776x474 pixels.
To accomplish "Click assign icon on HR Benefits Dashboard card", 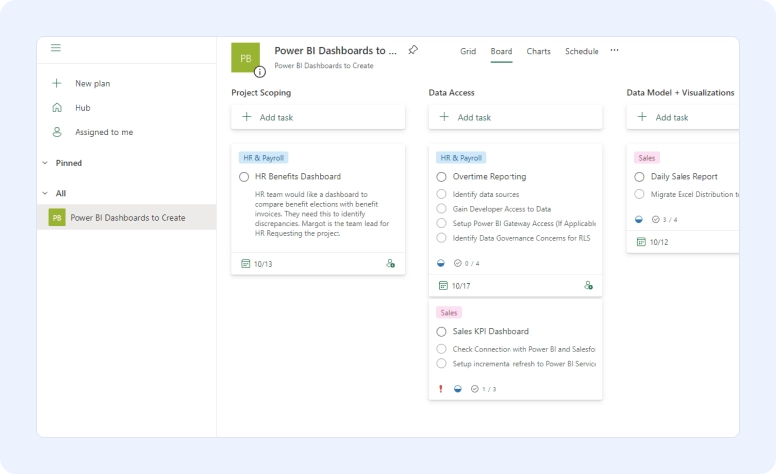I will (390, 263).
